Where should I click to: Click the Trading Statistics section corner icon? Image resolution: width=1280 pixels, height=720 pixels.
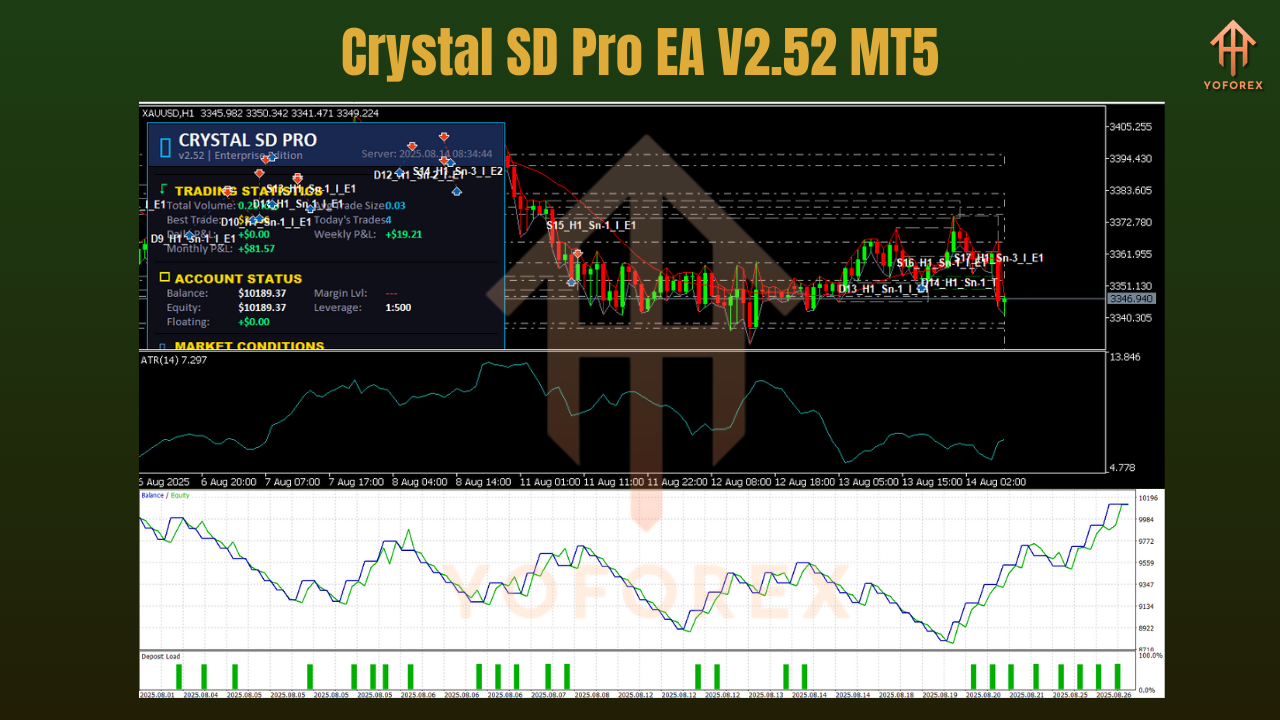tap(161, 190)
